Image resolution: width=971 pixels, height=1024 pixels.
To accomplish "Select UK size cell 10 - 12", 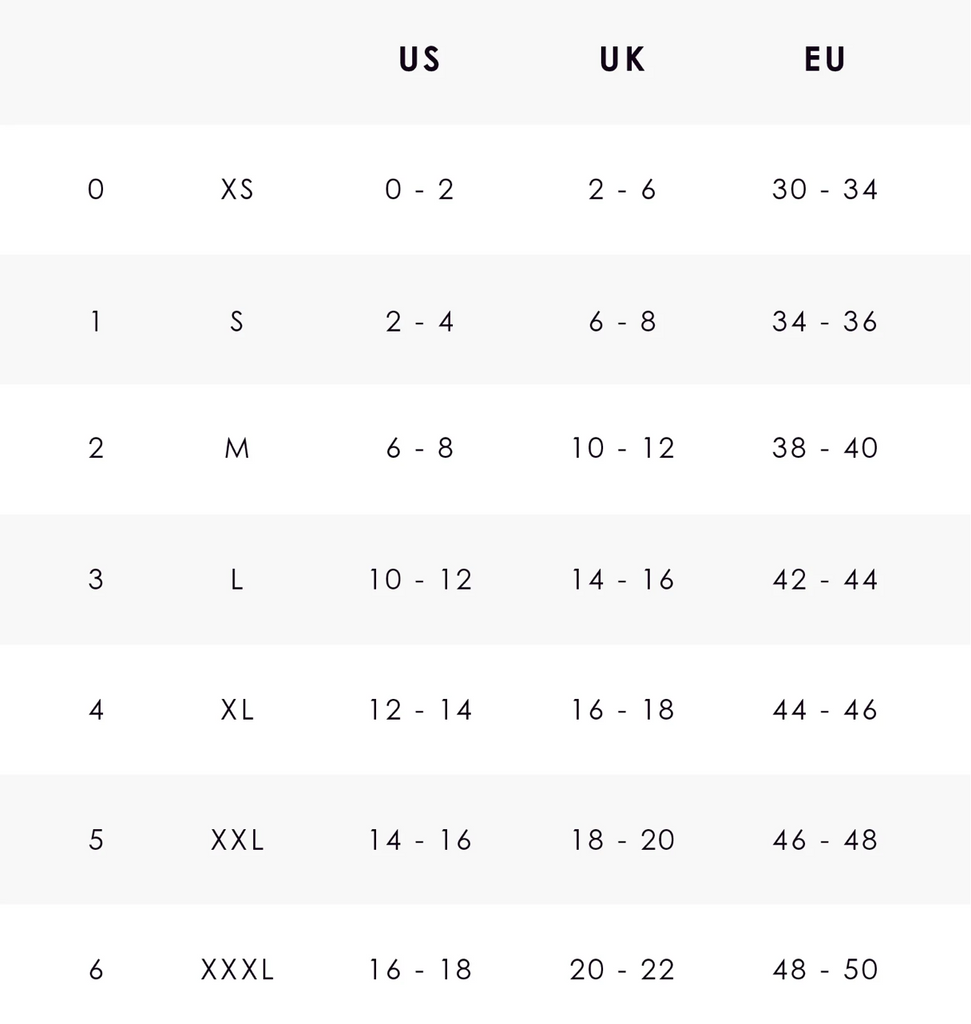I will tap(622, 448).
